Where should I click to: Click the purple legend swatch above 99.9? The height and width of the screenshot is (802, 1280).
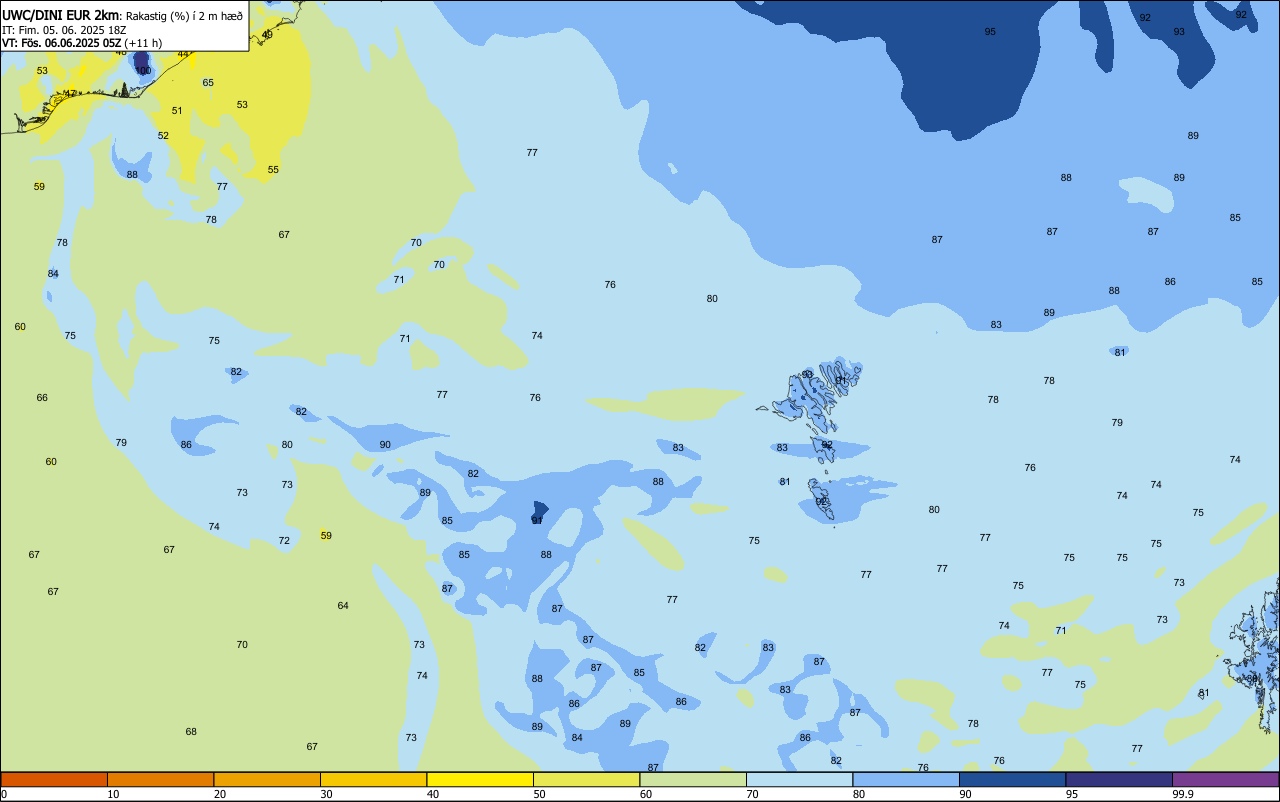tap(1225, 779)
